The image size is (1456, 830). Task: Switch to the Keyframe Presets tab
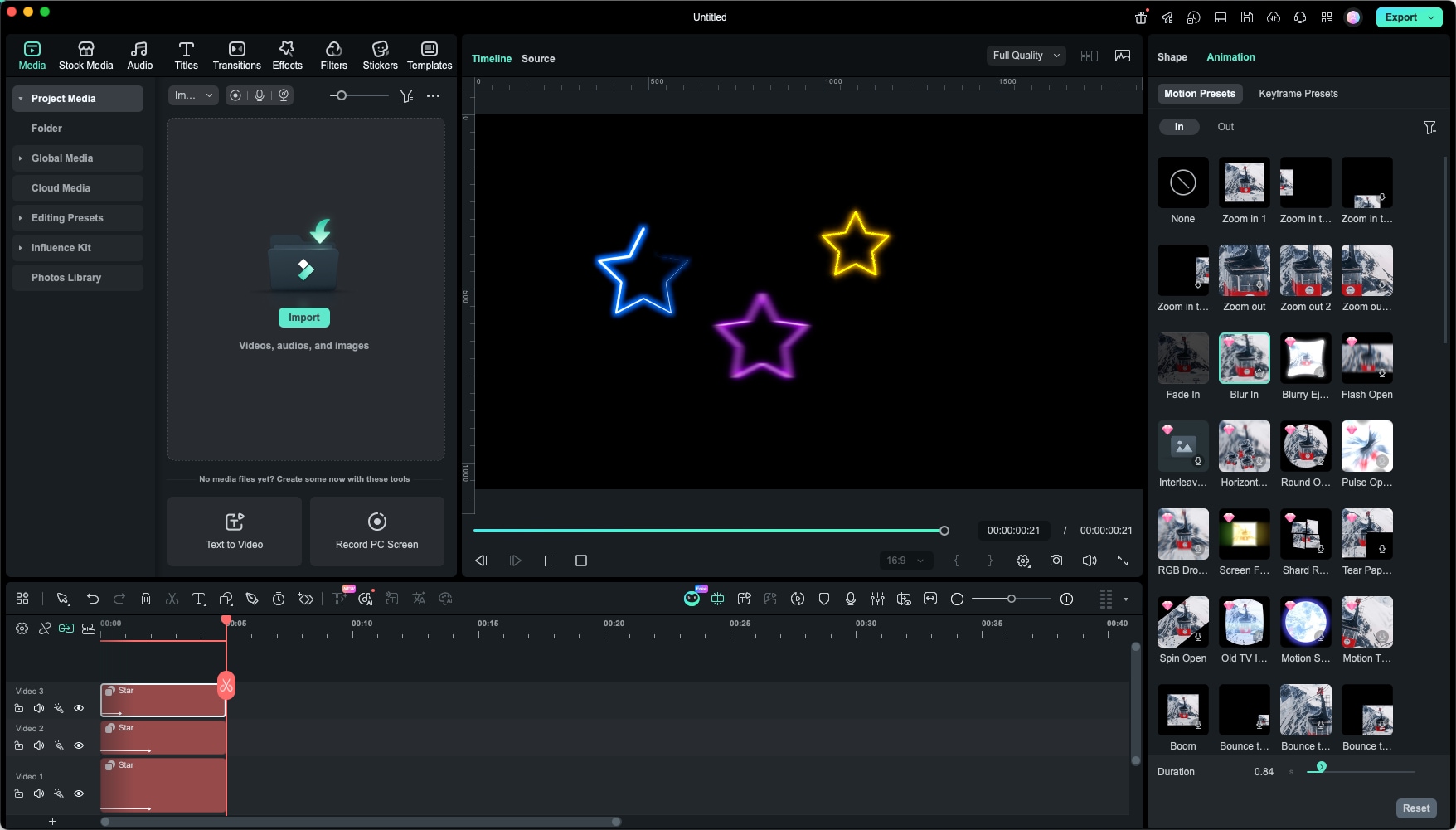click(x=1298, y=93)
